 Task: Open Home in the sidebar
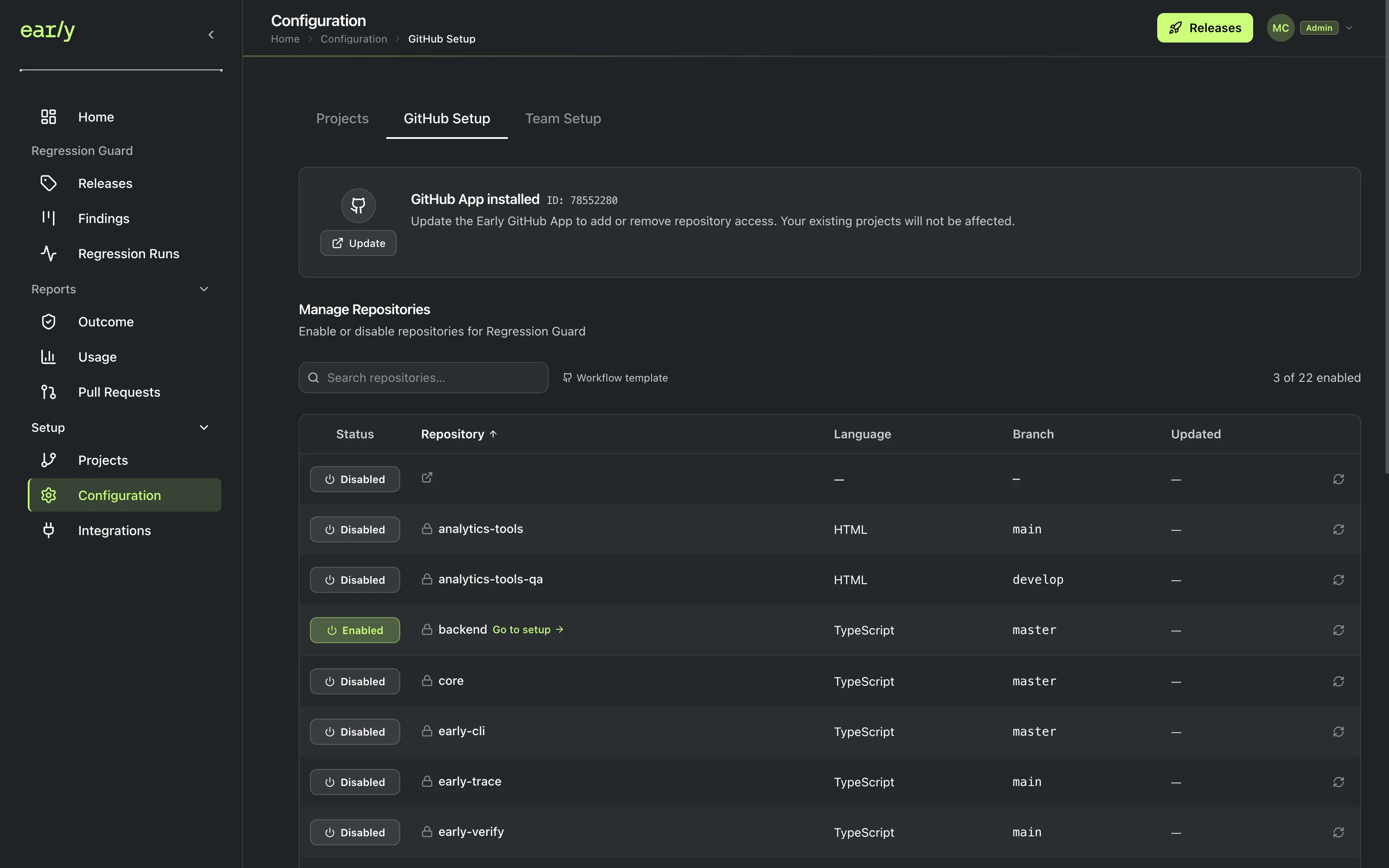coord(125,117)
